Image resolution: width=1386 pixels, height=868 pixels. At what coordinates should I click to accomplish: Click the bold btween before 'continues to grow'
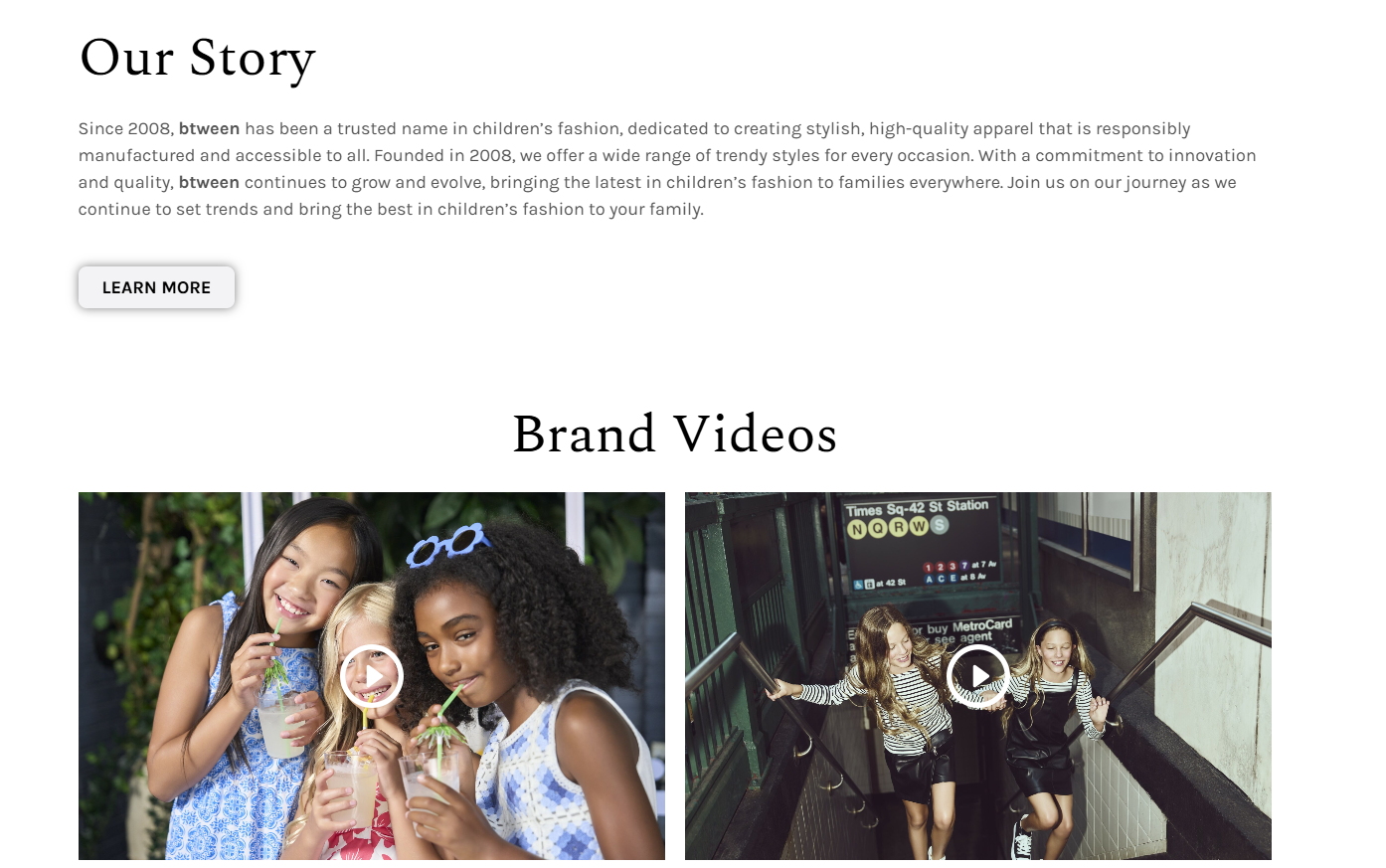click(x=209, y=182)
